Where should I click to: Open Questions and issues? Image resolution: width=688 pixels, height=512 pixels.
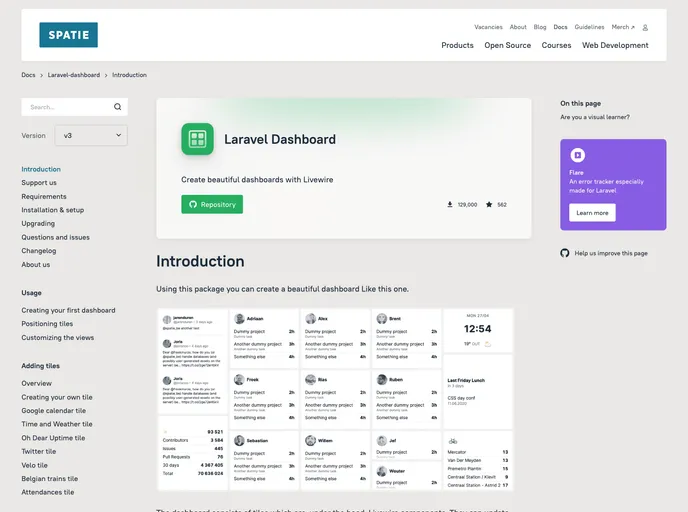[x=55, y=237]
